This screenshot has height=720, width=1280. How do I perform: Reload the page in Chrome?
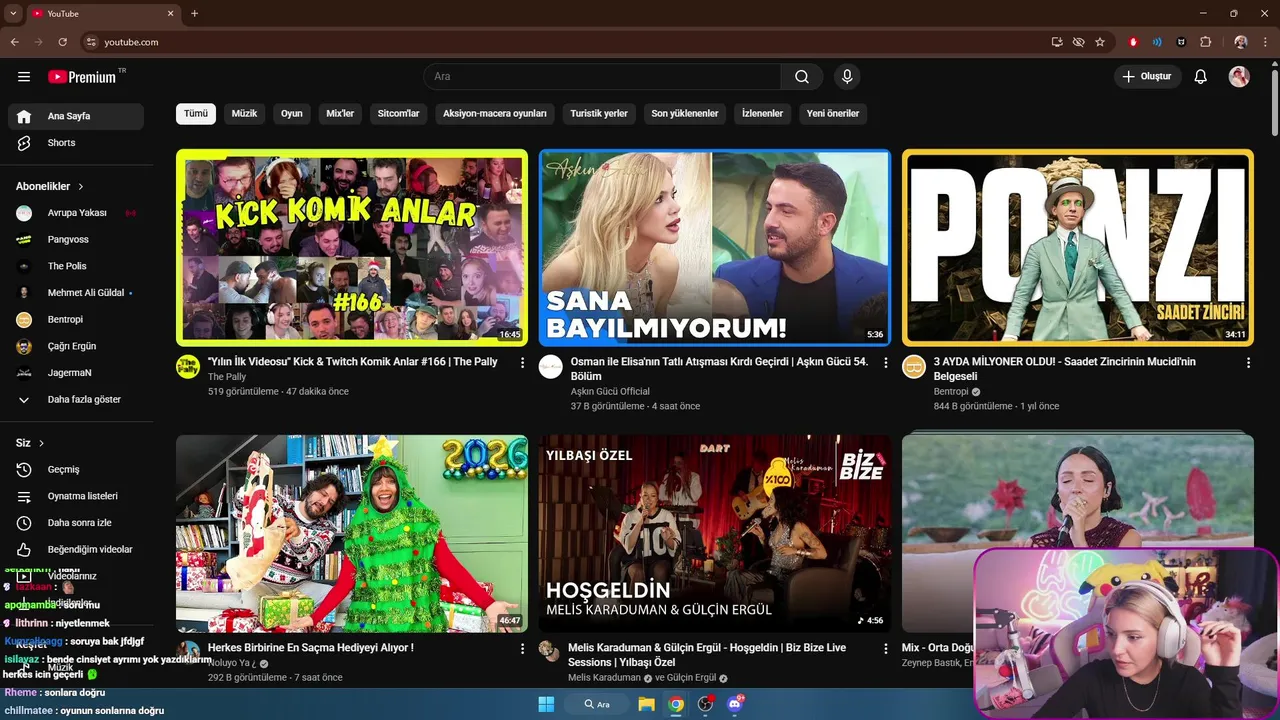[x=62, y=42]
